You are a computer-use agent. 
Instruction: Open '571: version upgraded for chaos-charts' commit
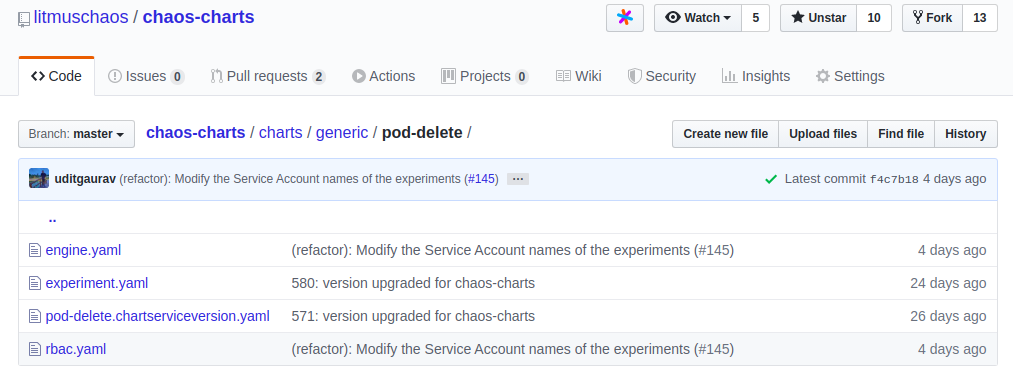pyautogui.click(x=413, y=316)
